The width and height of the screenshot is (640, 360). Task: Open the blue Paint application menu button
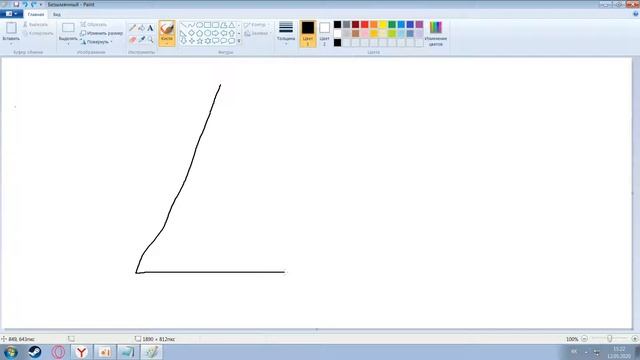point(11,14)
